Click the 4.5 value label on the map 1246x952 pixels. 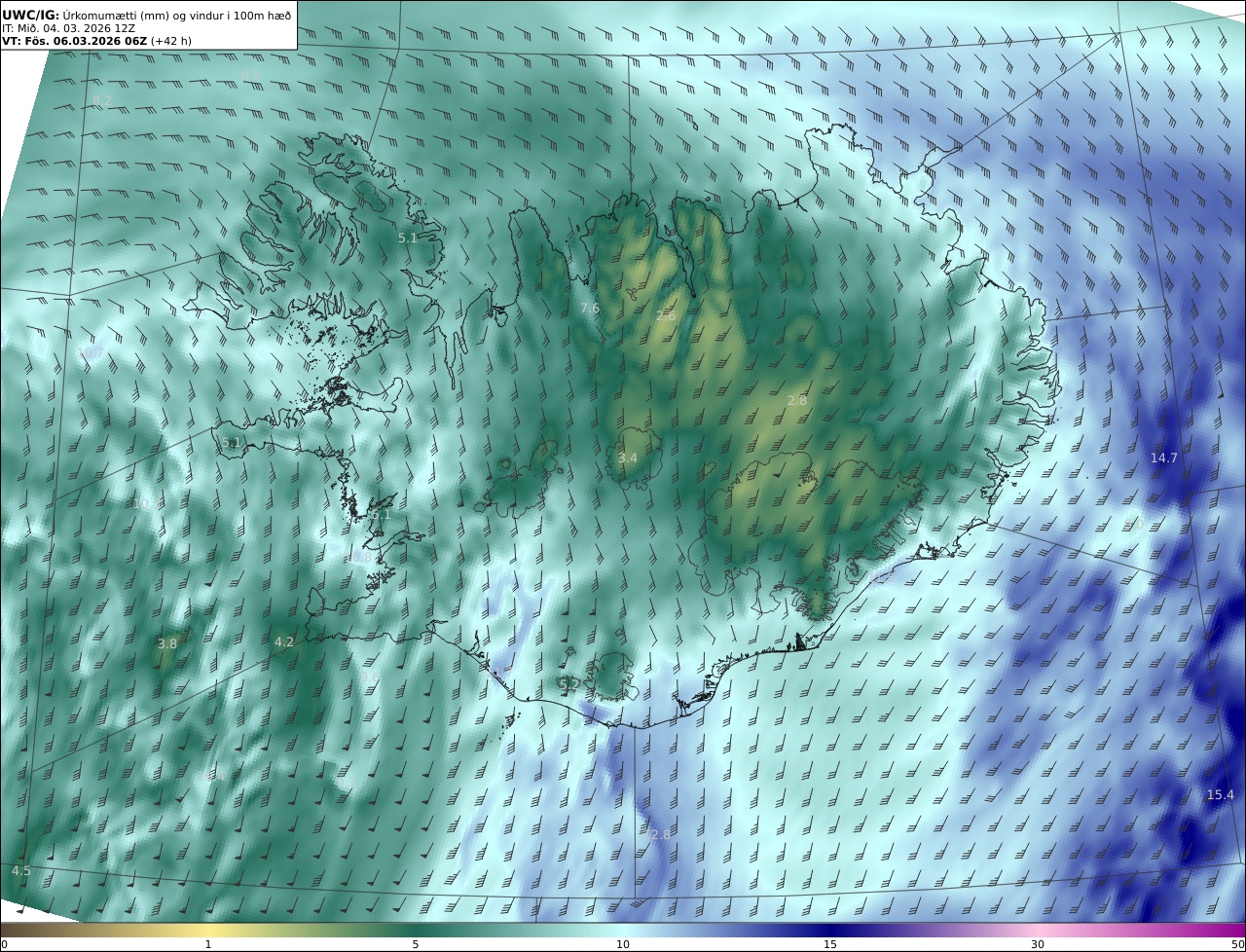[x=21, y=870]
